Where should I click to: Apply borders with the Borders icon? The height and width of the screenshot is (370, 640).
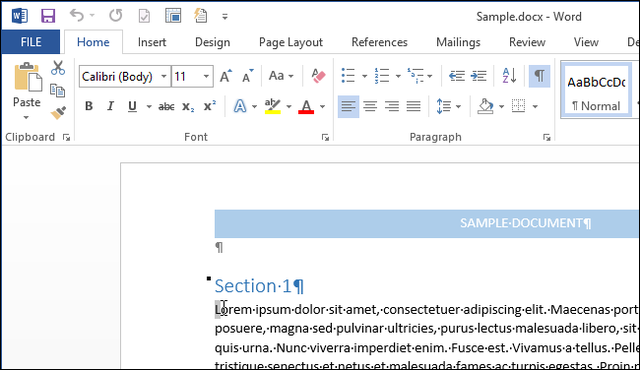tap(518, 106)
